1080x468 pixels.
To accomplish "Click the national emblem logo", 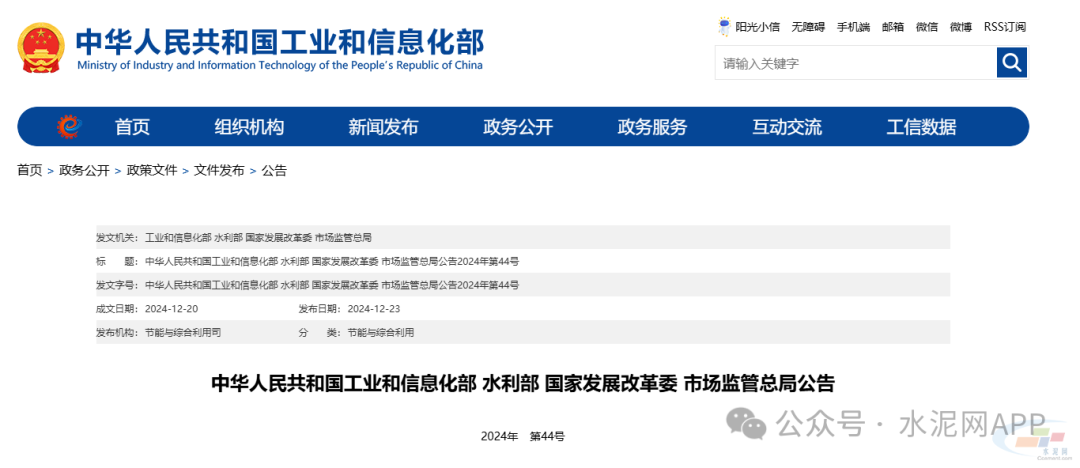I will click(41, 49).
